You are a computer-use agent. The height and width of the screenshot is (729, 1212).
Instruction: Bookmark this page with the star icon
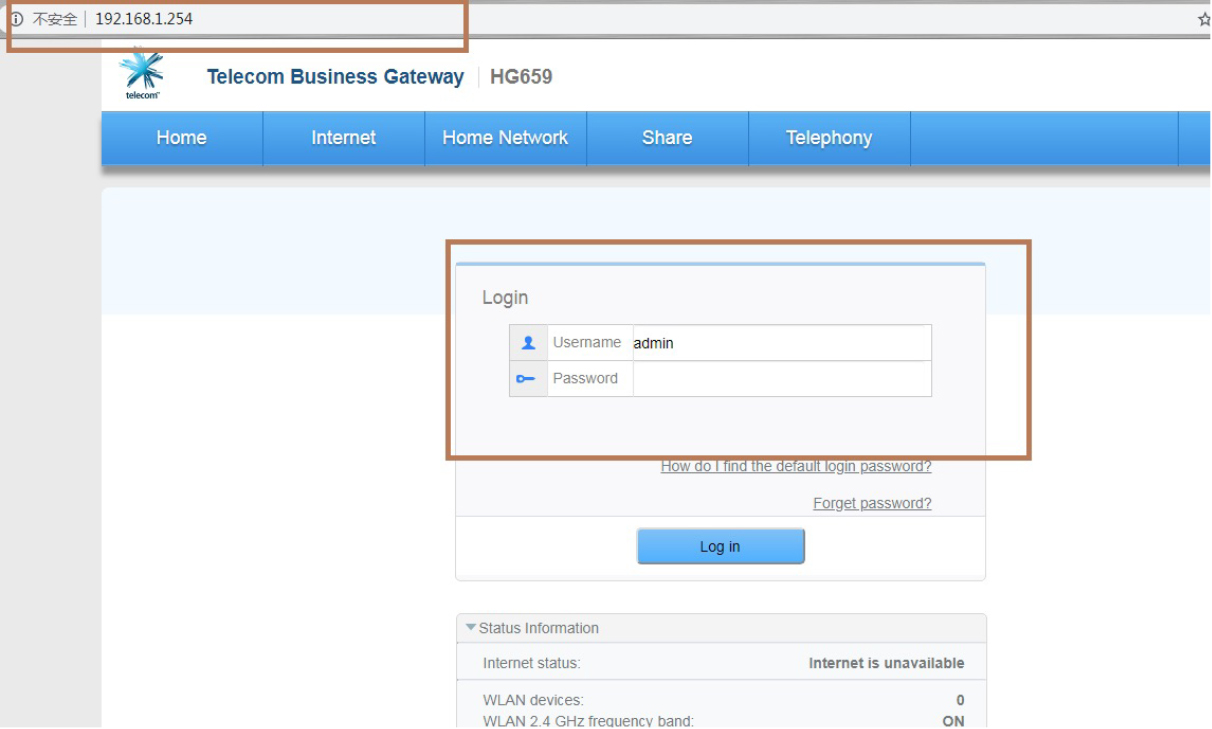point(1204,19)
